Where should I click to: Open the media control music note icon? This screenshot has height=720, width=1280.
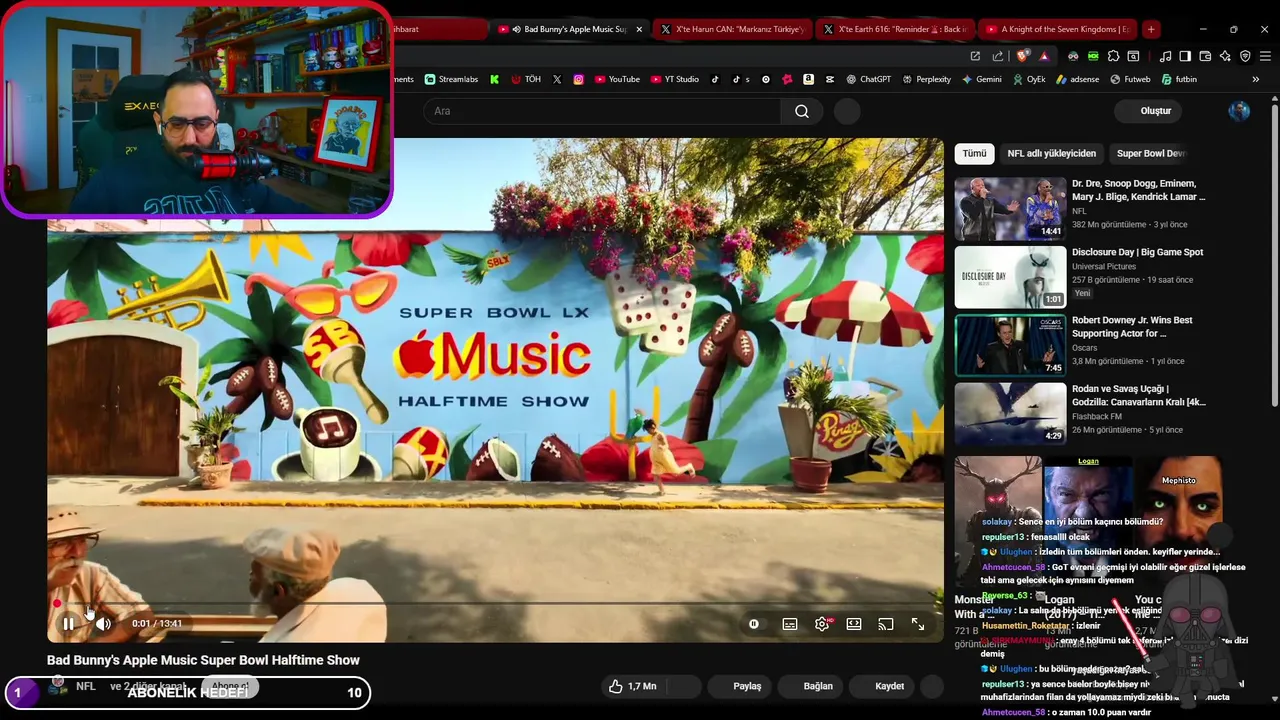point(1165,57)
